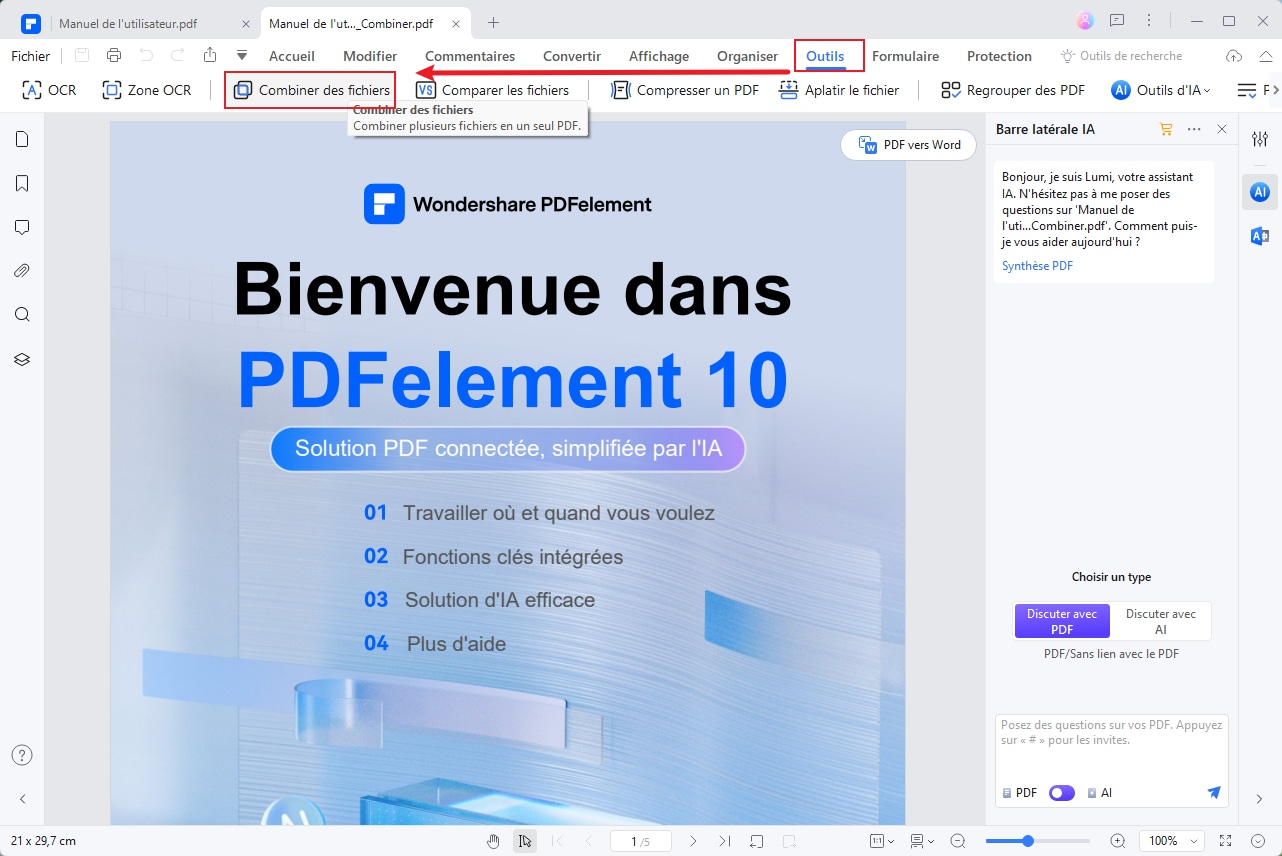Open AI sidebar more options

pos(1194,129)
